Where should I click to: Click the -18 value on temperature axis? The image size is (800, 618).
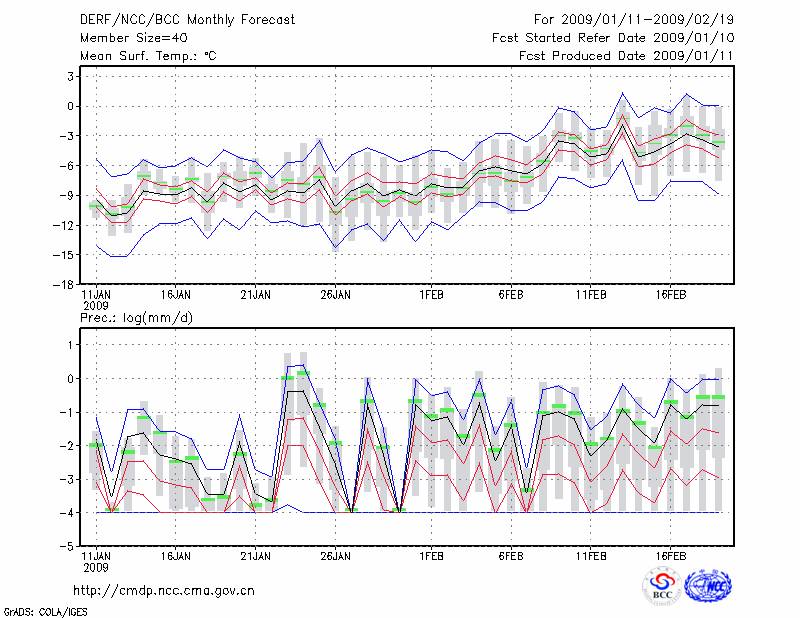pos(64,284)
